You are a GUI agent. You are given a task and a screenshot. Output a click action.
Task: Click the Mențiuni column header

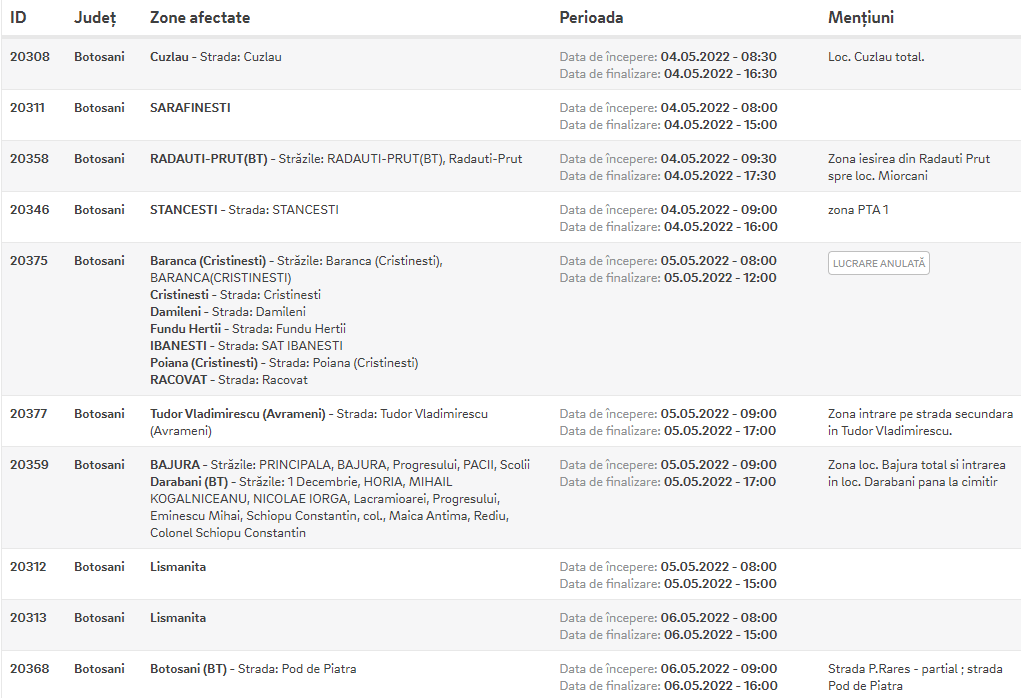tap(861, 18)
